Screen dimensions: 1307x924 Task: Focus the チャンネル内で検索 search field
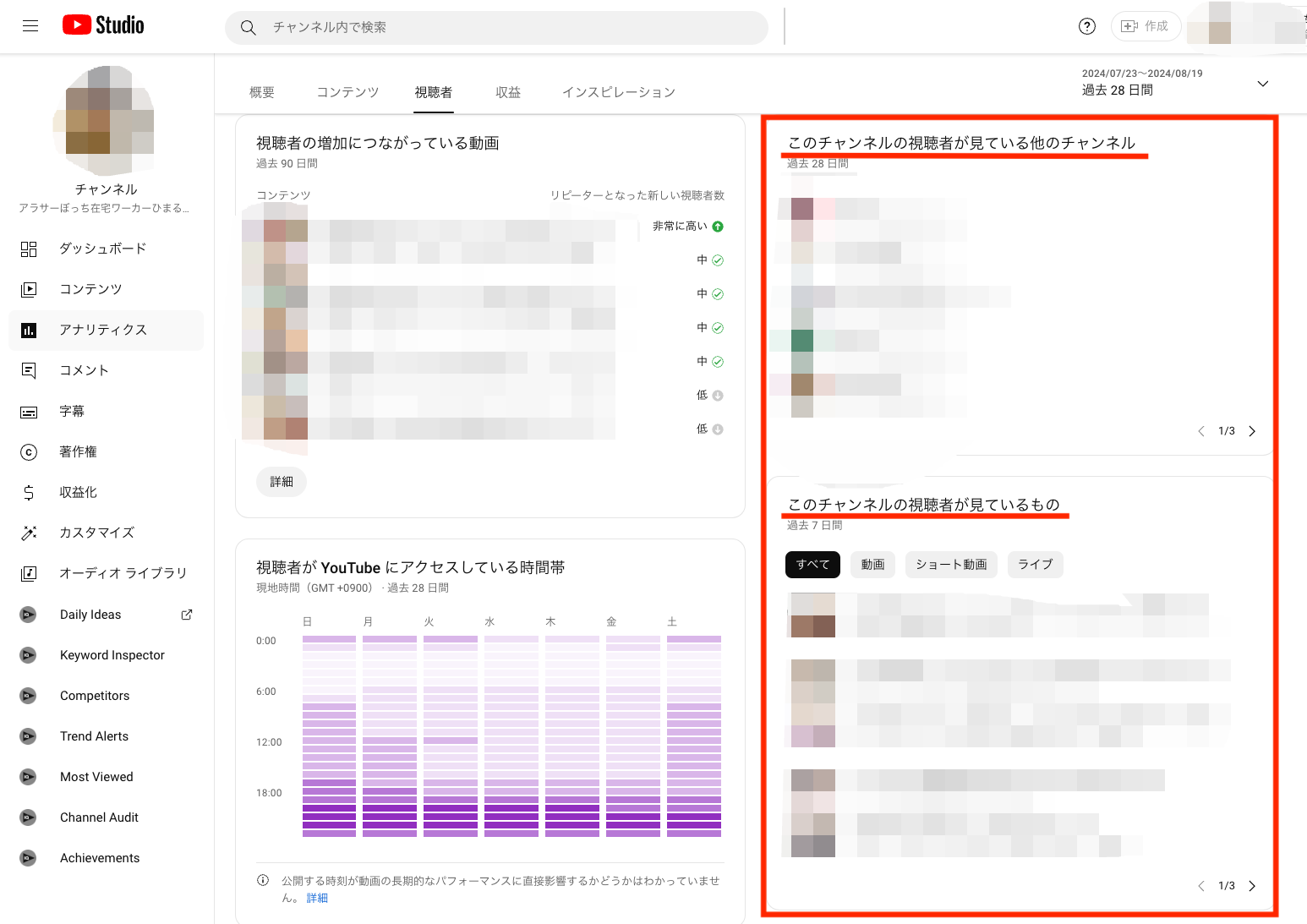click(496, 28)
